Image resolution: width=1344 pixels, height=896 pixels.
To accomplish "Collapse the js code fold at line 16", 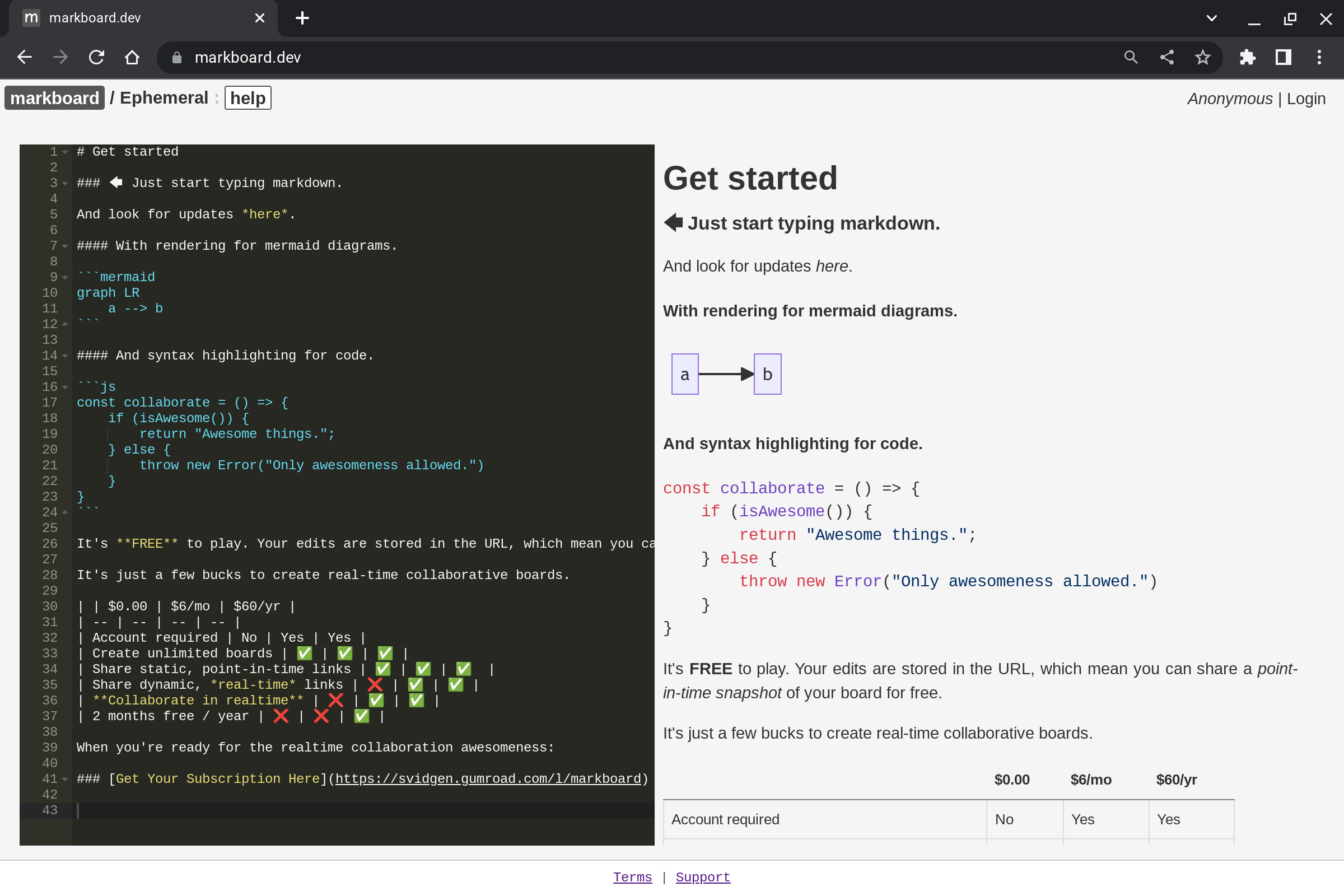I will point(65,388).
